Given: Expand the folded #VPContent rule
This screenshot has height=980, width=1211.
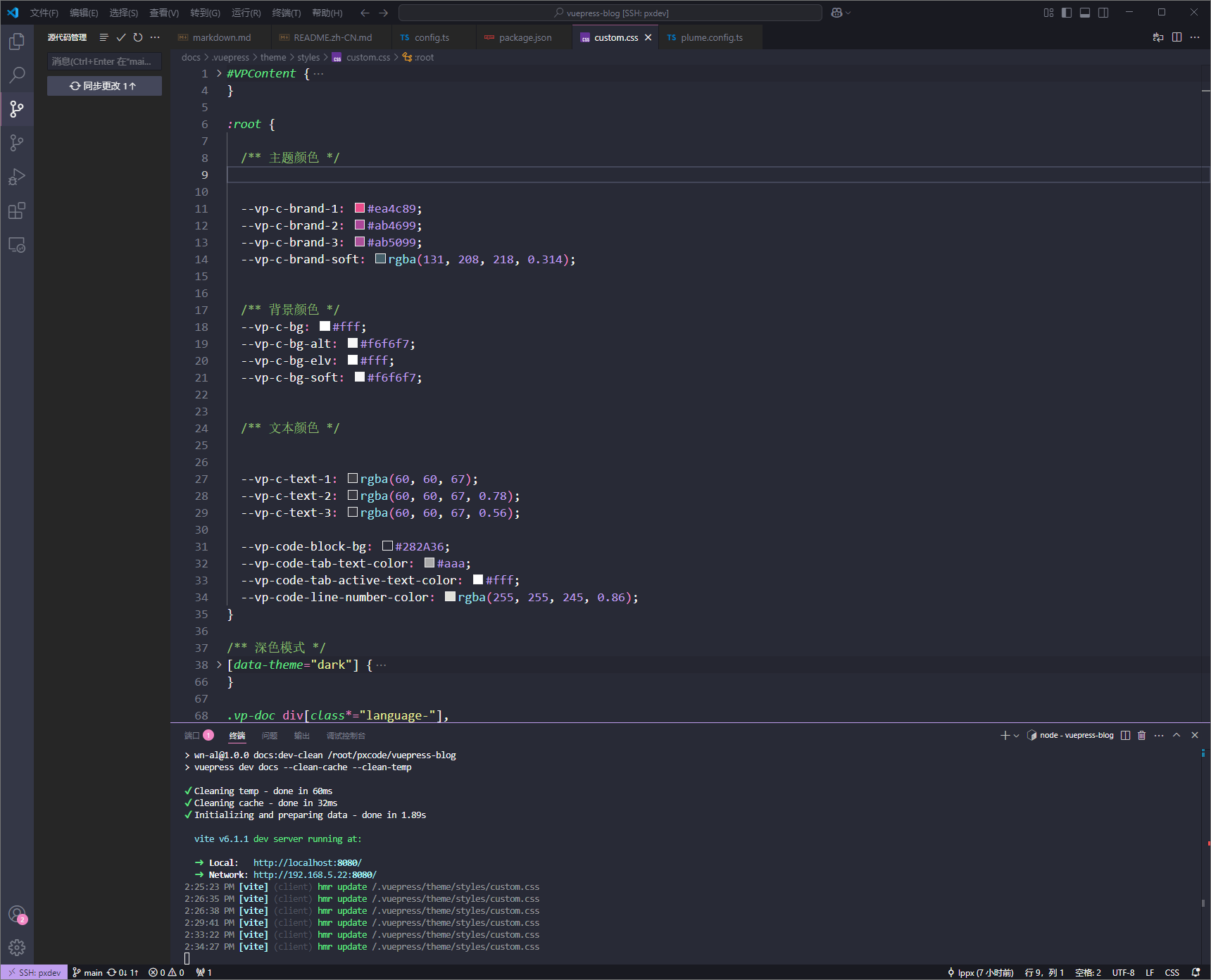Looking at the screenshot, I should click(219, 73).
